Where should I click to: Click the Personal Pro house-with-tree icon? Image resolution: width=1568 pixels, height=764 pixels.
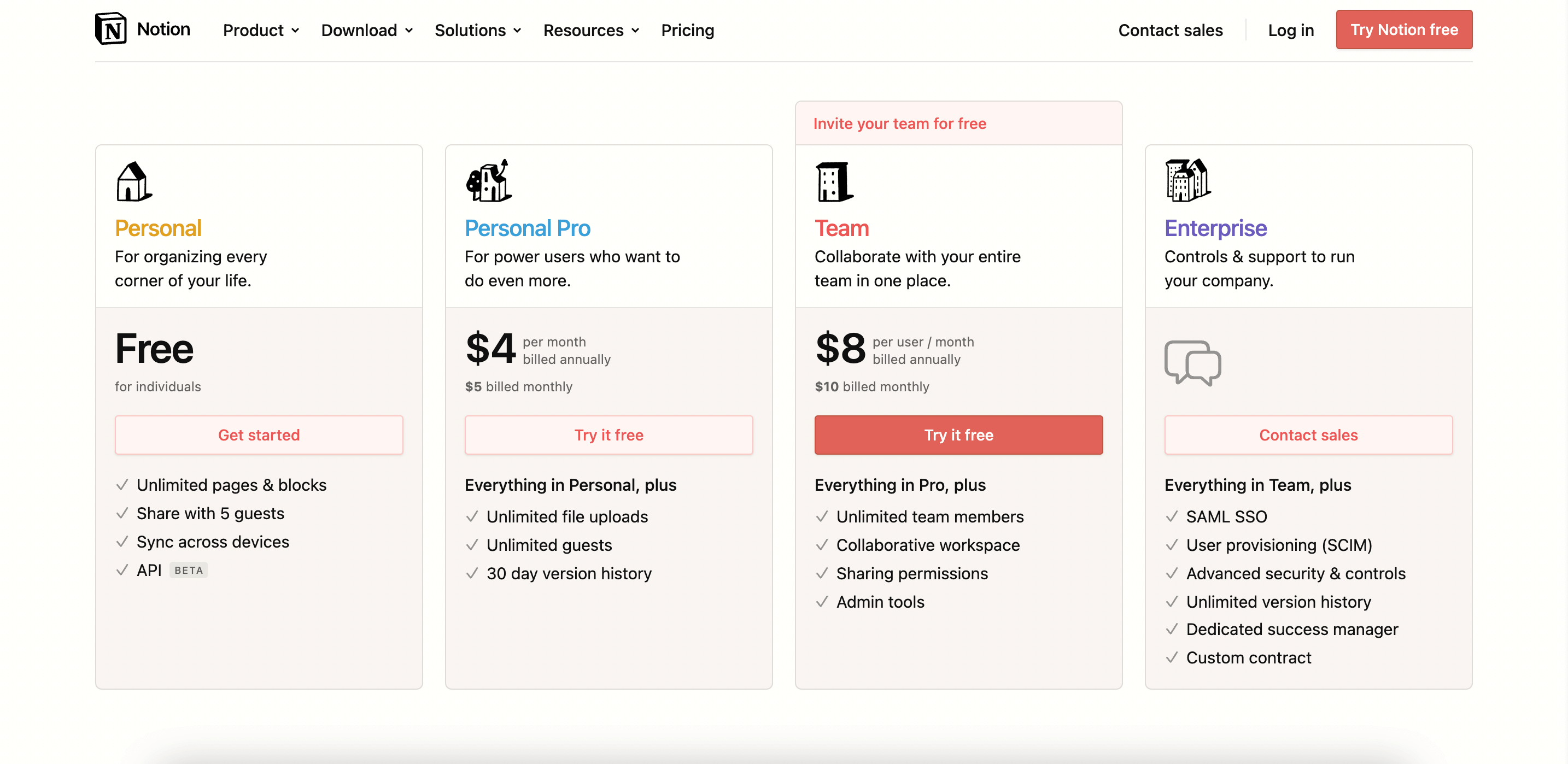pyautogui.click(x=488, y=181)
